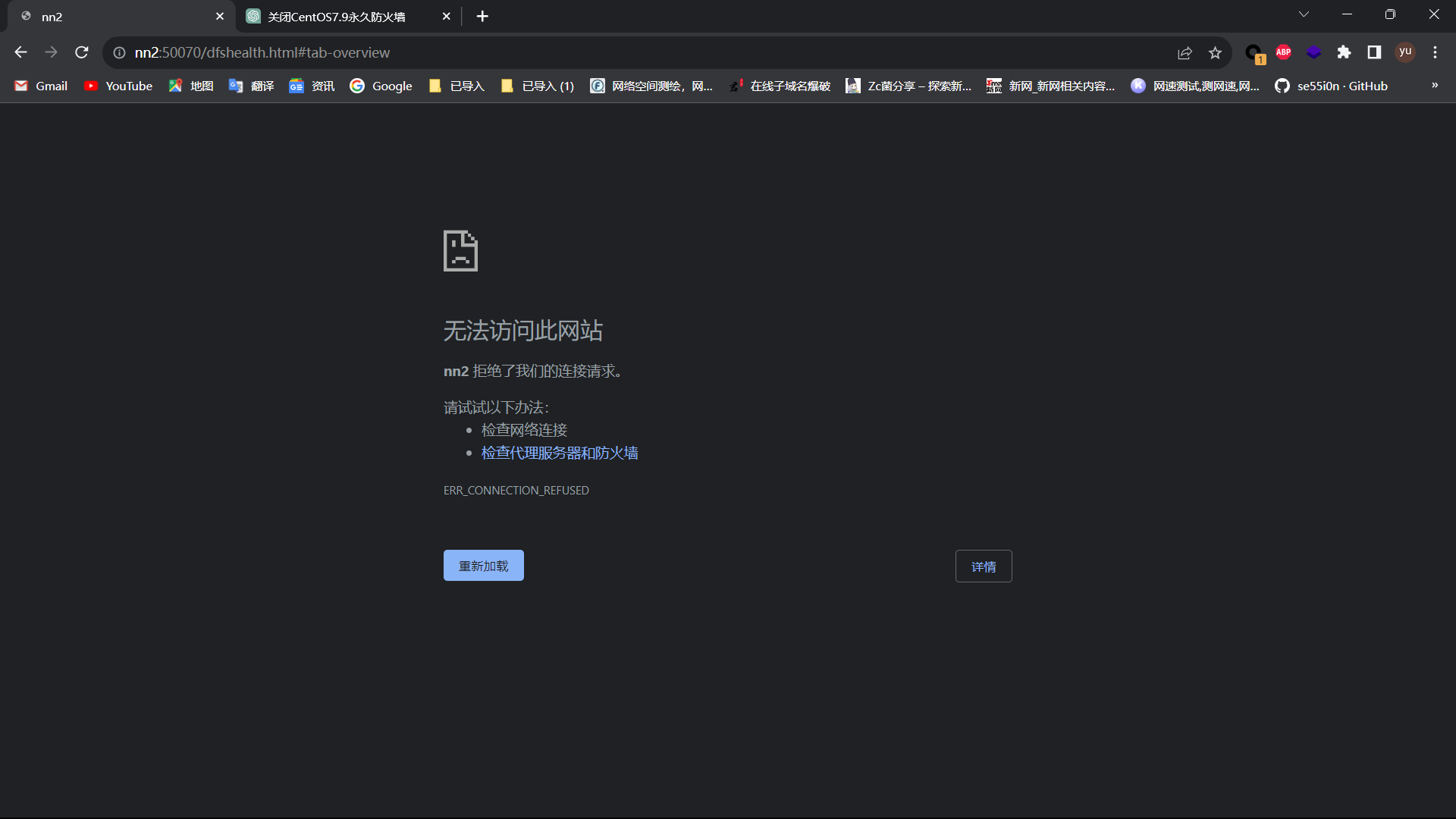Open the yu profile avatar
This screenshot has height=819, width=1456.
pos(1405,52)
